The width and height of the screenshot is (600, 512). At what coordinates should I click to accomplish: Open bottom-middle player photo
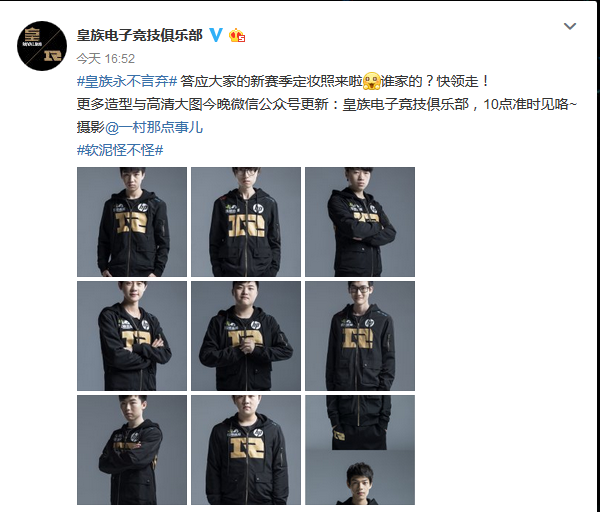[246, 450]
